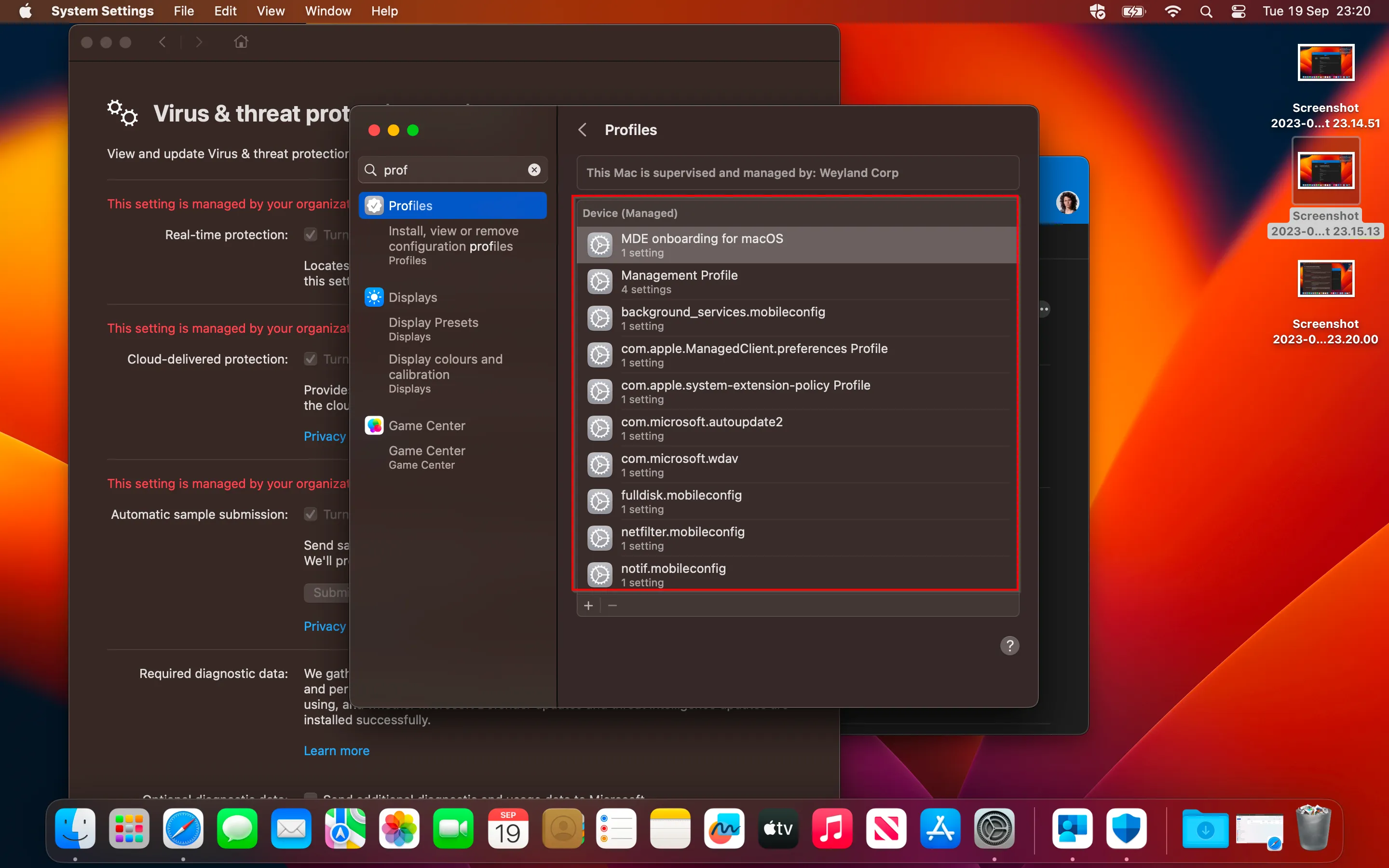Select the com.microsoft.autoupdate2 profile
This screenshot has height=868, width=1389.
(797, 429)
